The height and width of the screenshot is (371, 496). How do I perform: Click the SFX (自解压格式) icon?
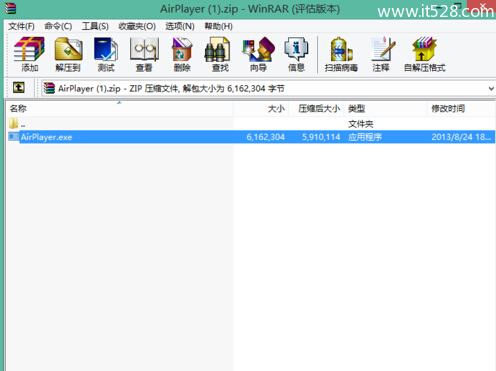(425, 54)
